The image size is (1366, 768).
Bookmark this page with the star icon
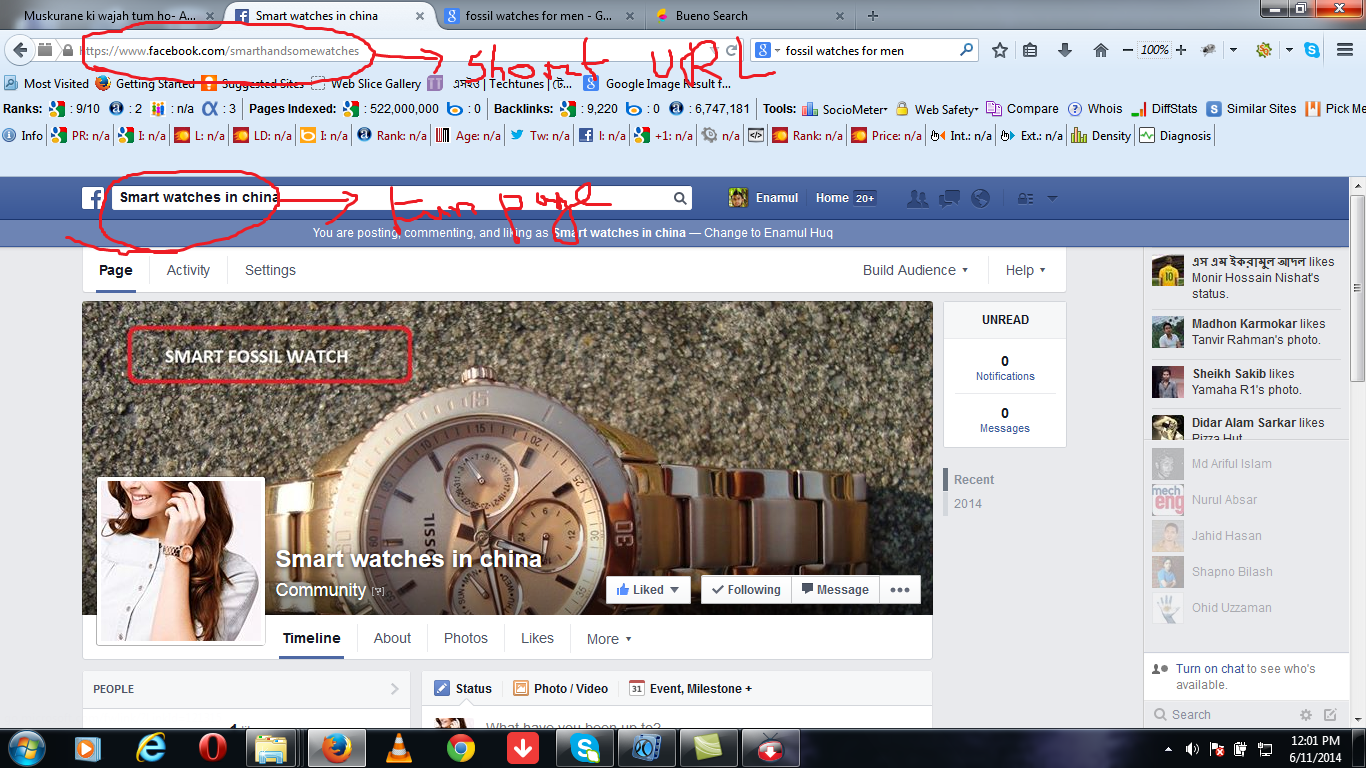[999, 50]
